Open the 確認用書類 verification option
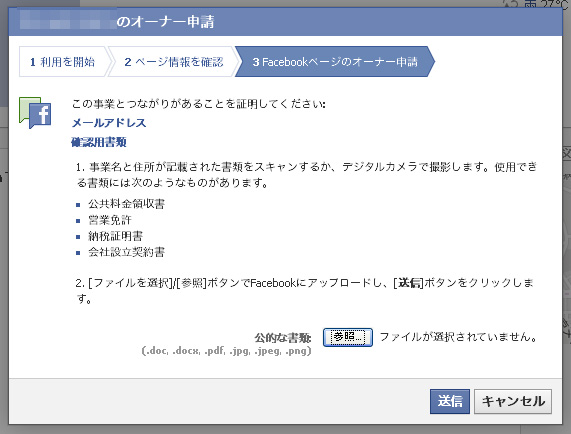571x434 pixels. click(x=99, y=142)
